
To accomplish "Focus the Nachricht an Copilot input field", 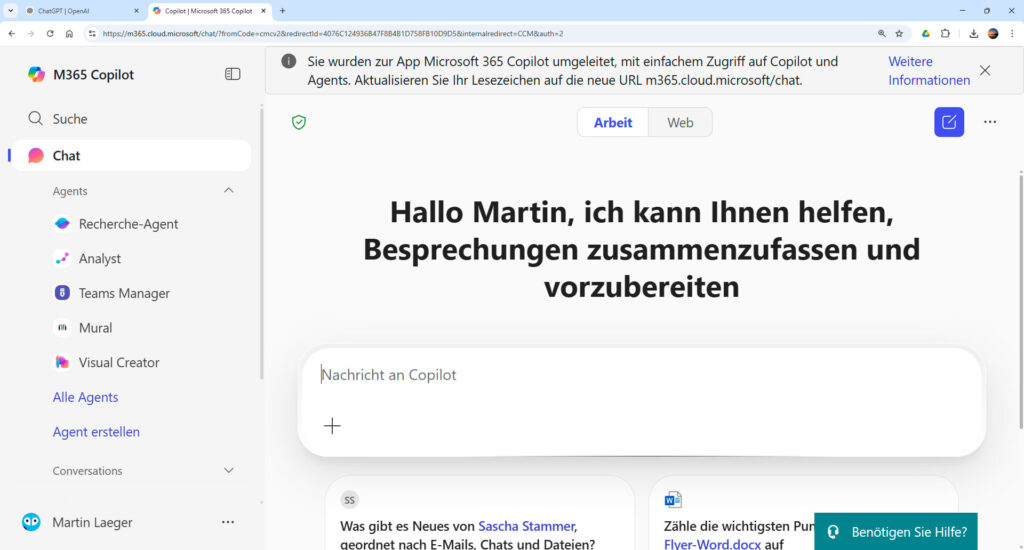I will pyautogui.click(x=641, y=375).
